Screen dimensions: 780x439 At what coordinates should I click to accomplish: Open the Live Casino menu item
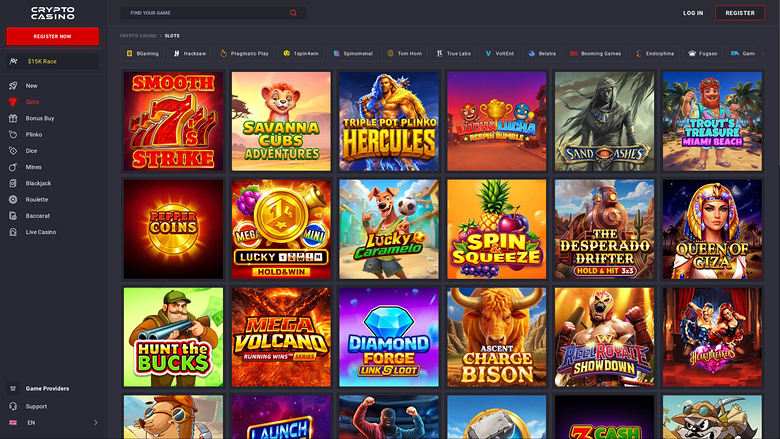41,232
